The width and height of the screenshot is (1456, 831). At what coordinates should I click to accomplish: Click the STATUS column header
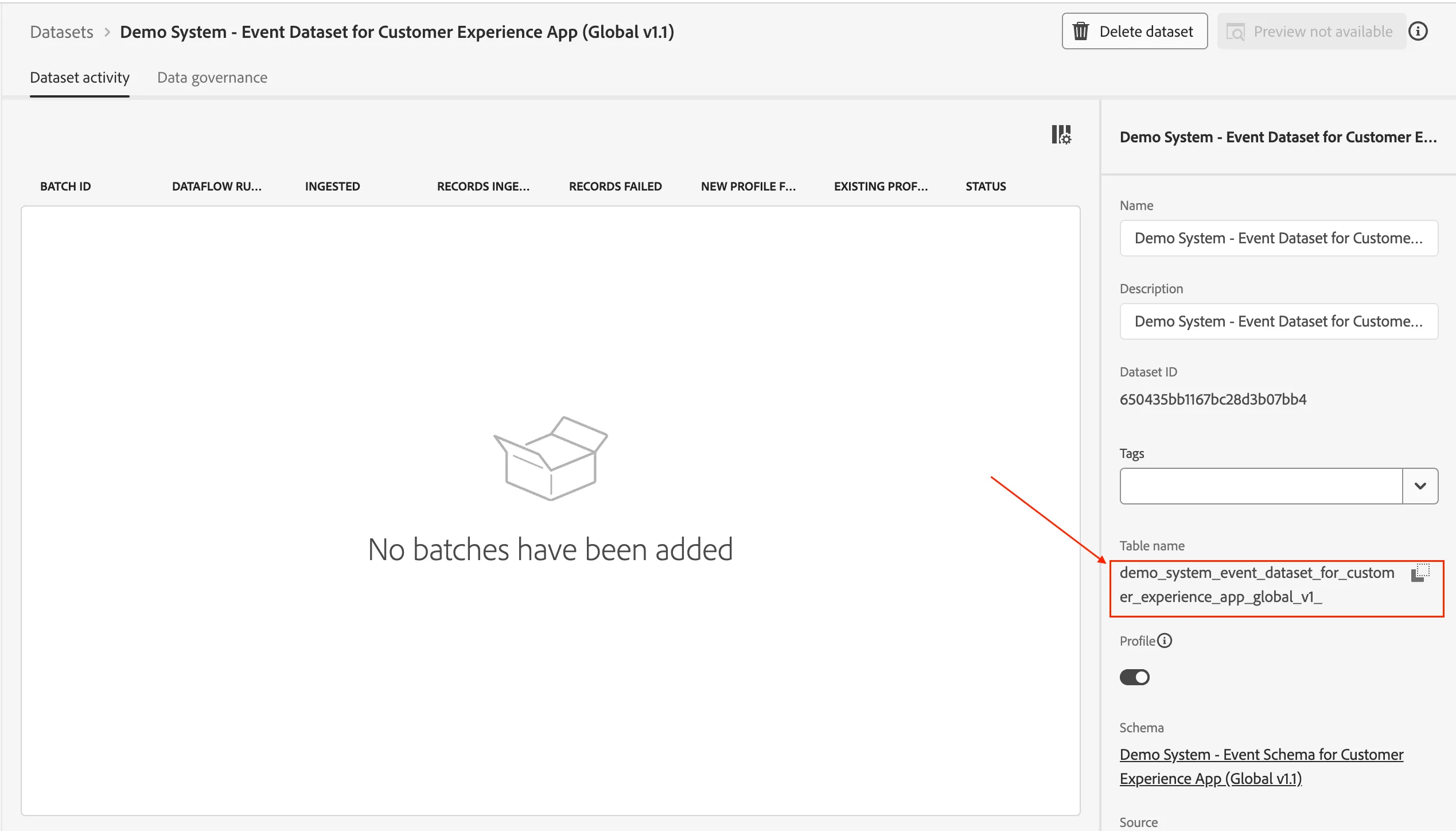(x=986, y=187)
